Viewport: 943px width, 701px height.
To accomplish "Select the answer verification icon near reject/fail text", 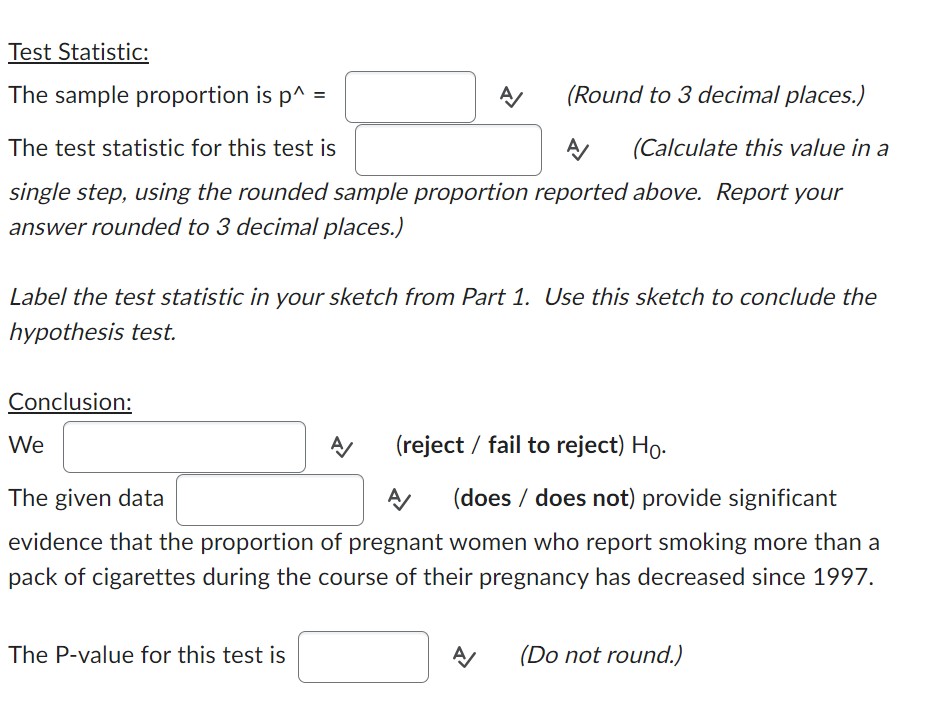I will [340, 447].
